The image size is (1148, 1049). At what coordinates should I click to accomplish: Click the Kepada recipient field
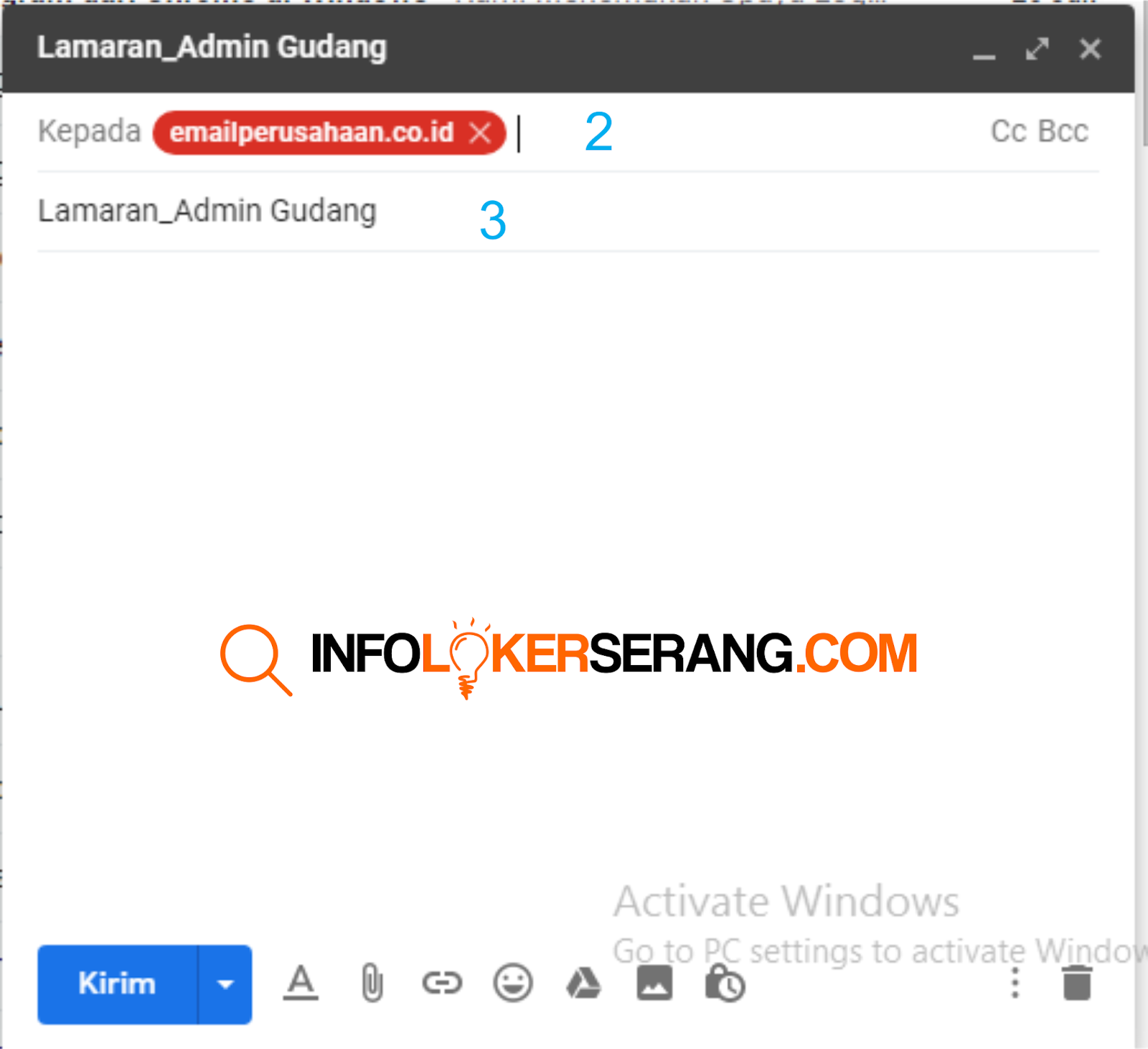(x=646, y=131)
